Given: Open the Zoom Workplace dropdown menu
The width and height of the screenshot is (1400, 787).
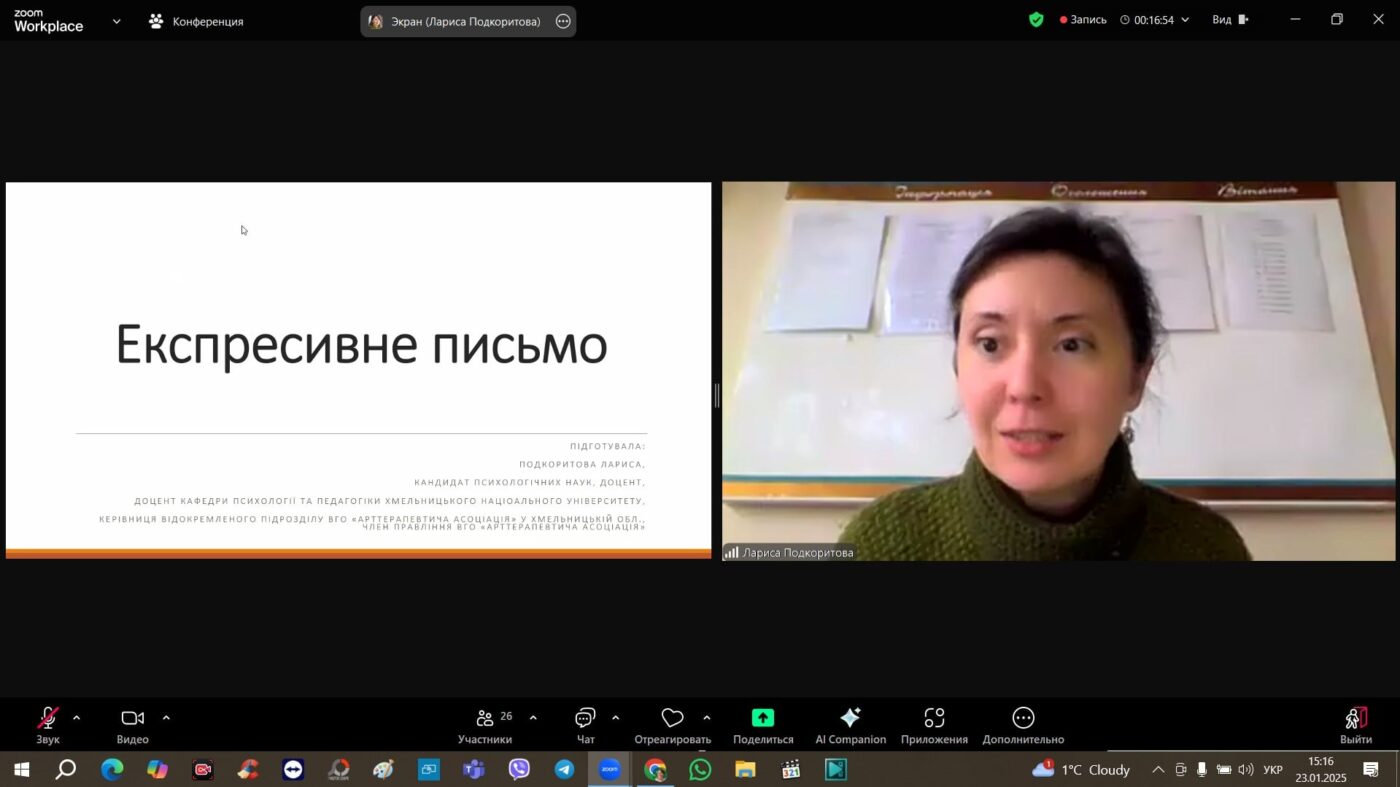Looking at the screenshot, I should tap(116, 21).
